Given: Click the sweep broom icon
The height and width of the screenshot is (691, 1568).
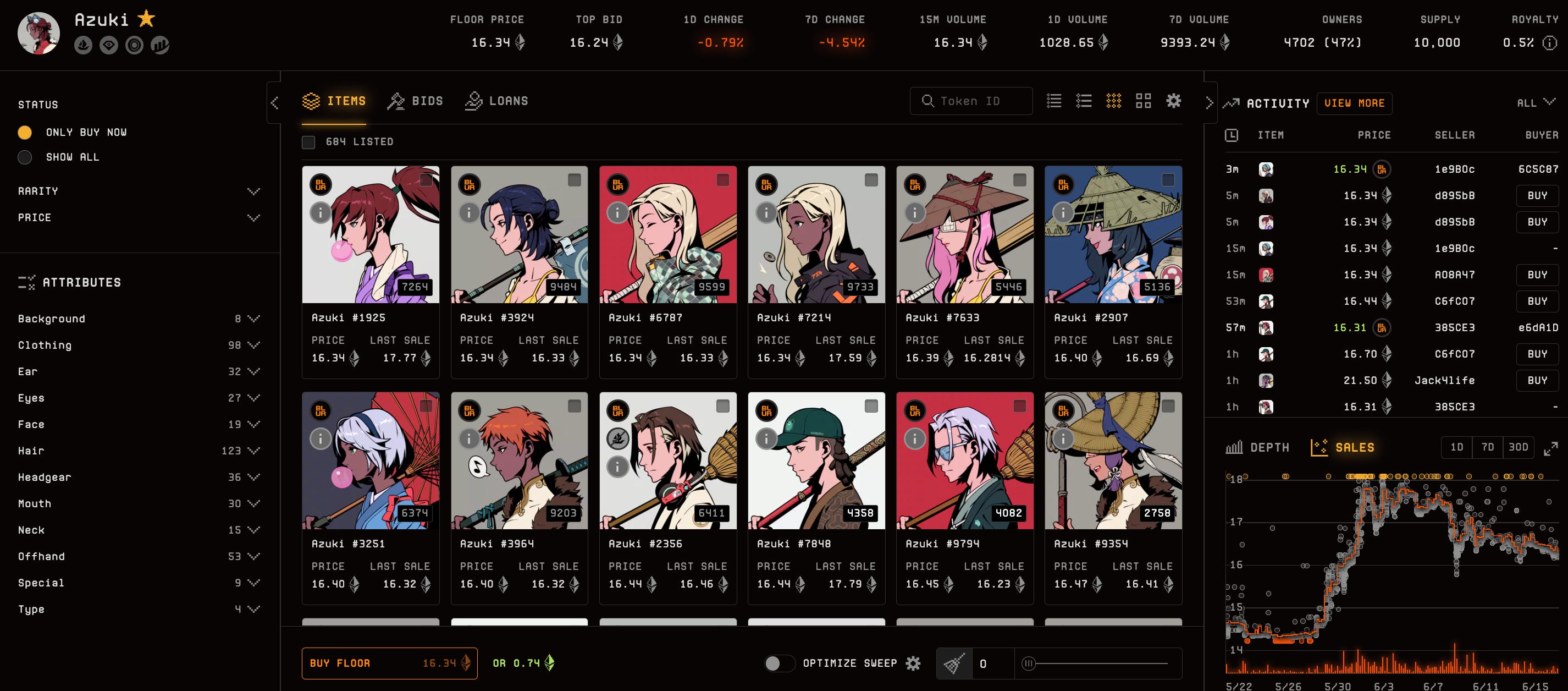Looking at the screenshot, I should click(954, 663).
